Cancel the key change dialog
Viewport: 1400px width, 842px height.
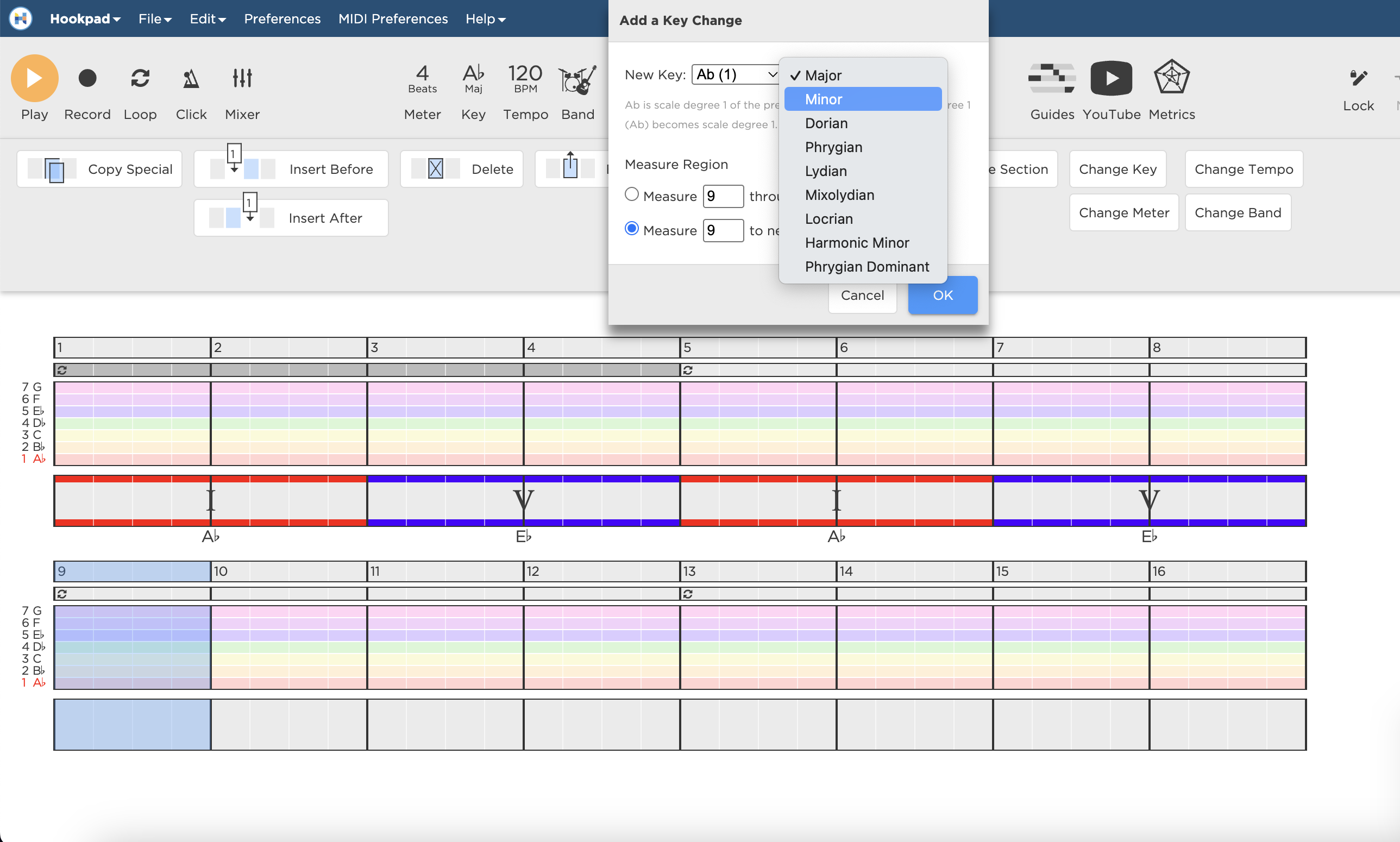(x=862, y=295)
